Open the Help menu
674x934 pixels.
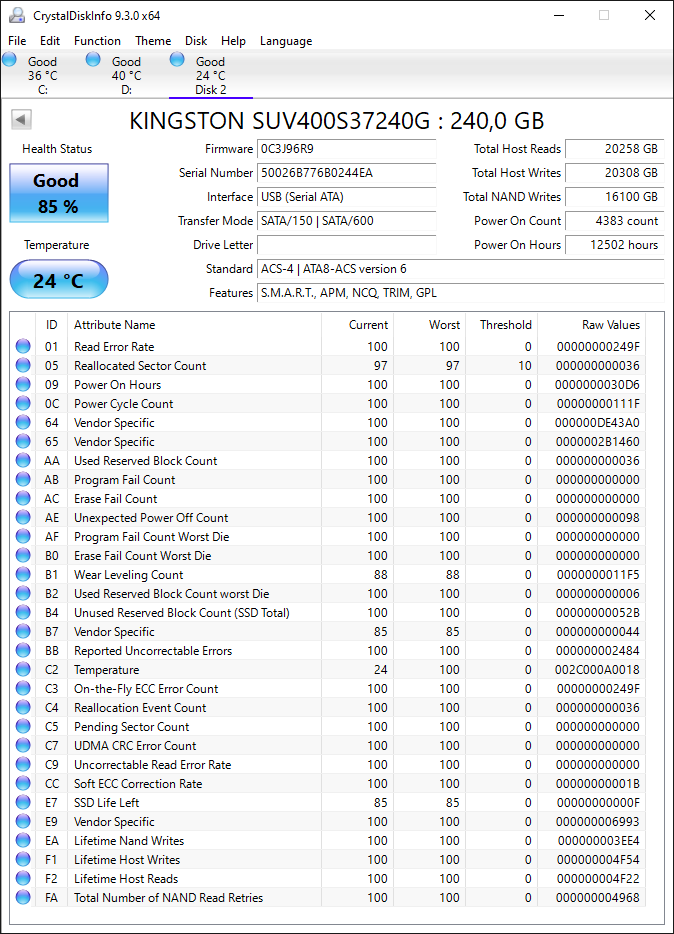[233, 41]
